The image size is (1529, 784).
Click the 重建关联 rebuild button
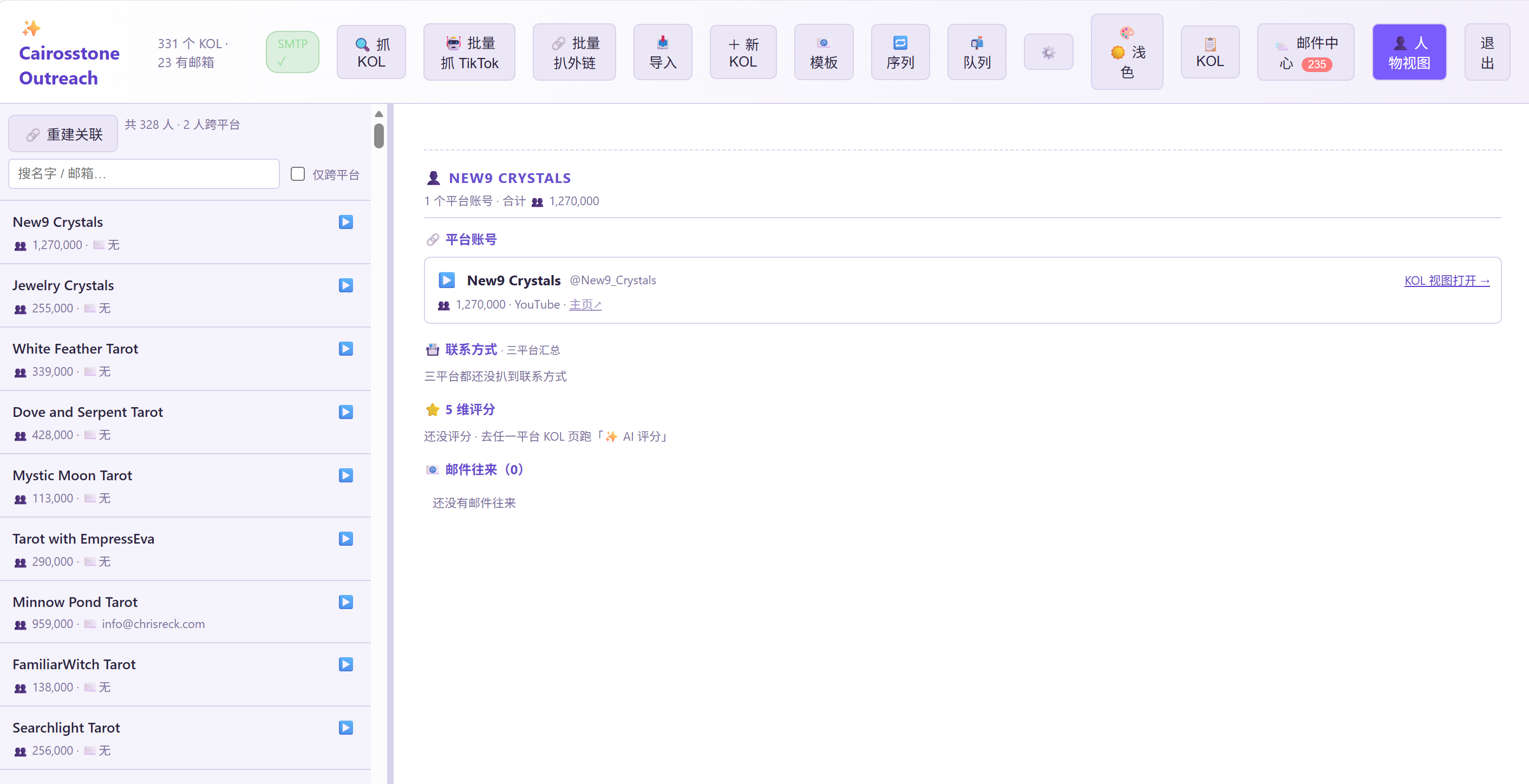63,134
